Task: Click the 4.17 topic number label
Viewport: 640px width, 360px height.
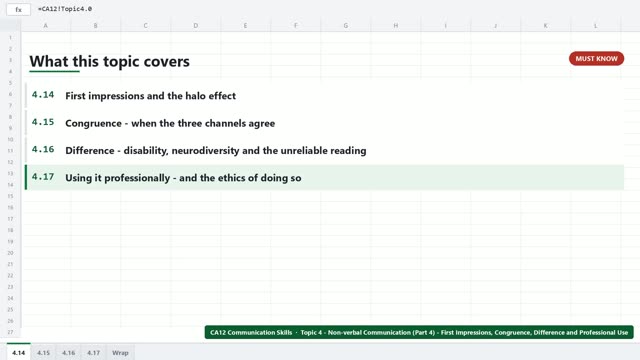Action: point(43,177)
